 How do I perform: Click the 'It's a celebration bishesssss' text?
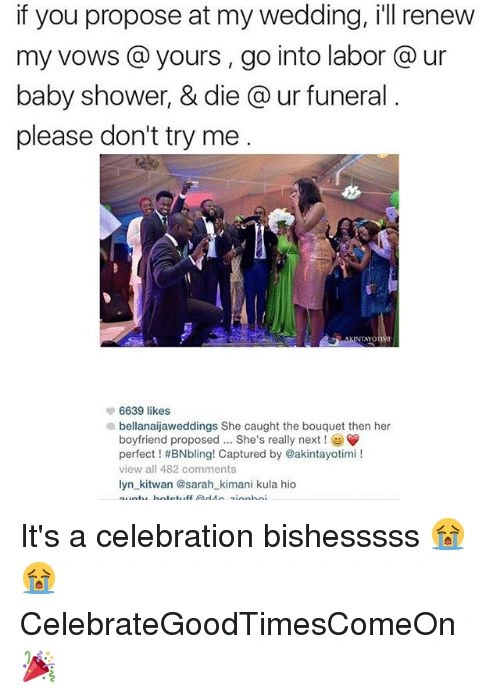click(x=220, y=536)
